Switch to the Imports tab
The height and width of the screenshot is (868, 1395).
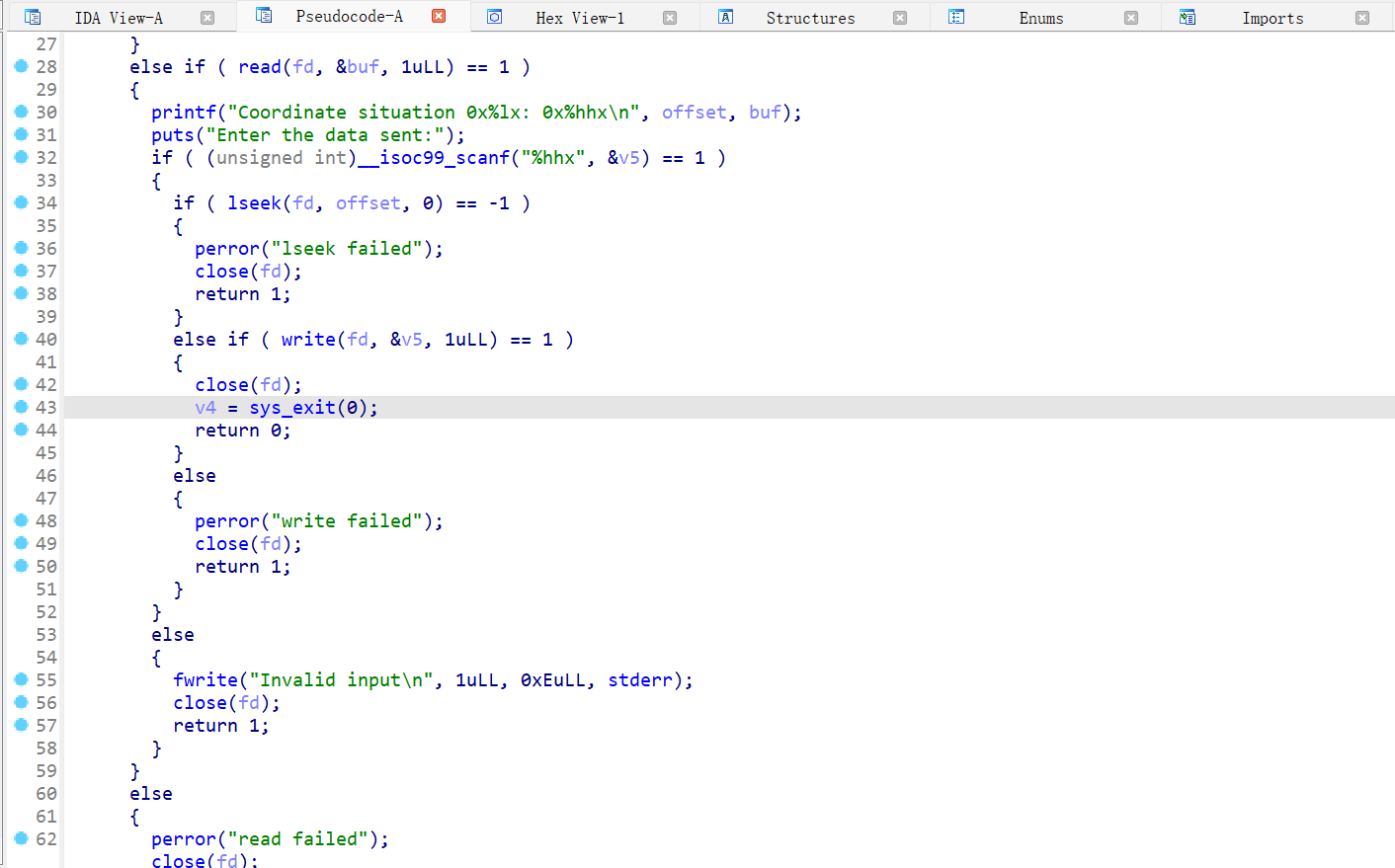point(1272,18)
